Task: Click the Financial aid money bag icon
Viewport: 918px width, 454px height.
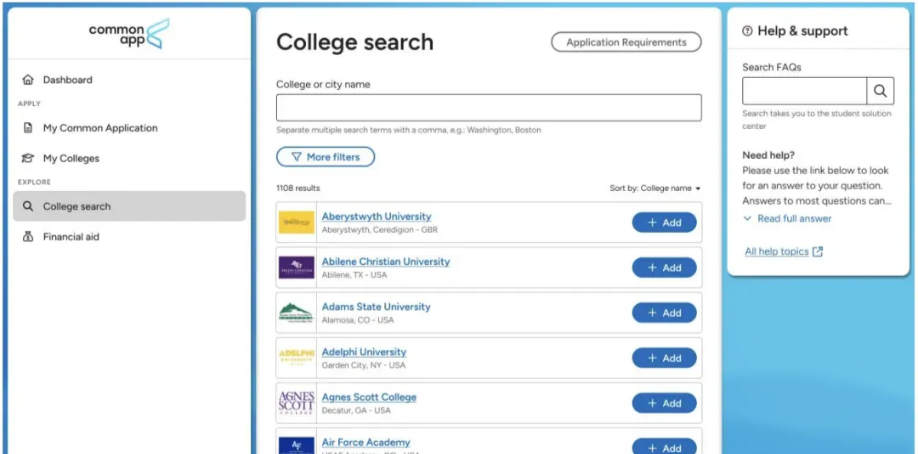Action: point(28,237)
